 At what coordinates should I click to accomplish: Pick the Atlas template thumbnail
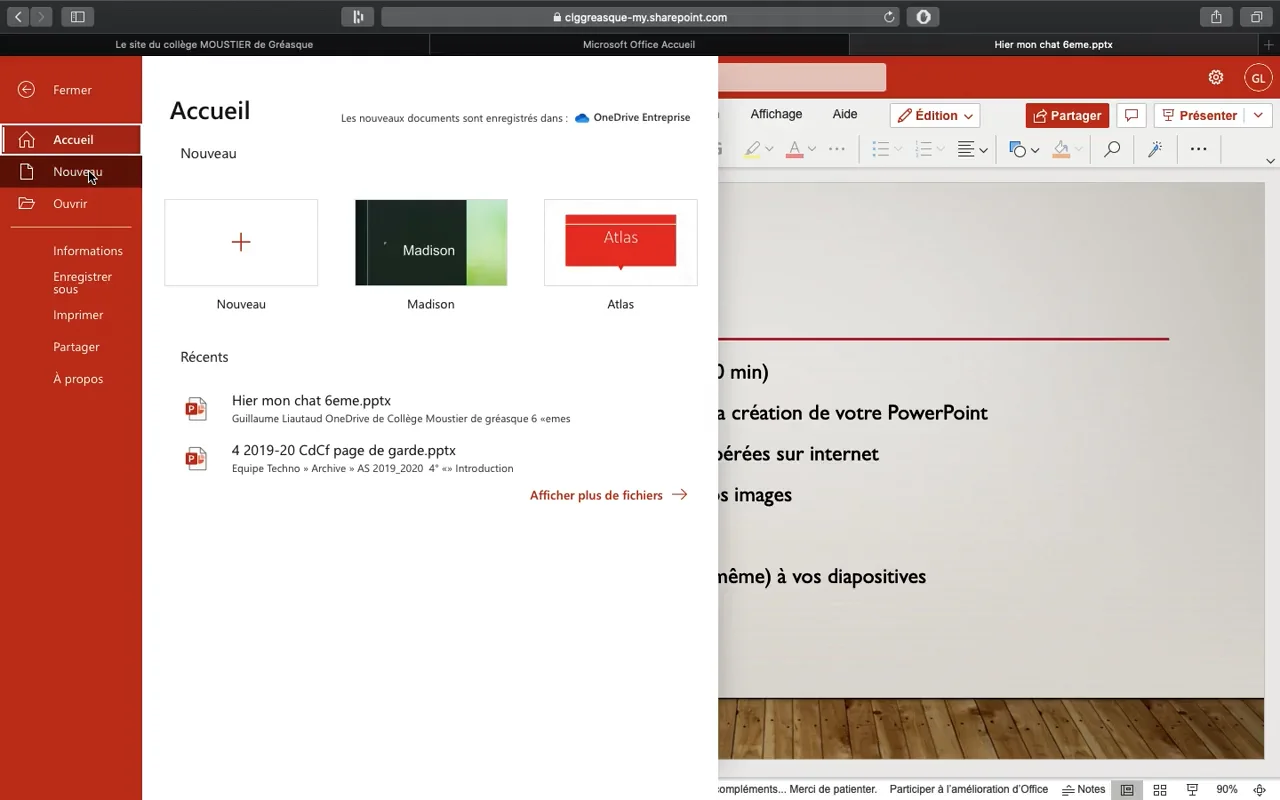tap(621, 243)
